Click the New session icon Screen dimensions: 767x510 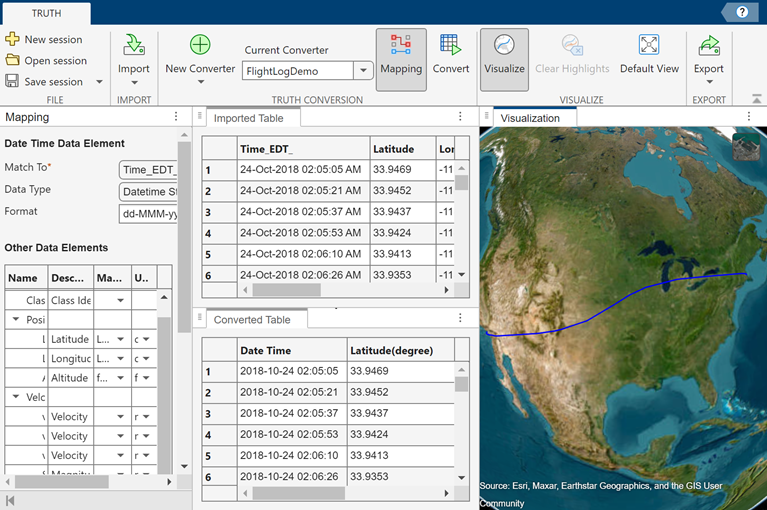[13, 39]
